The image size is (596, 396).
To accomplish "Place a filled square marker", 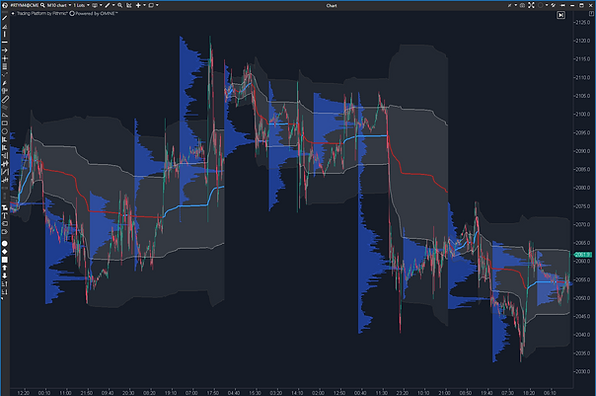I will point(5,260).
